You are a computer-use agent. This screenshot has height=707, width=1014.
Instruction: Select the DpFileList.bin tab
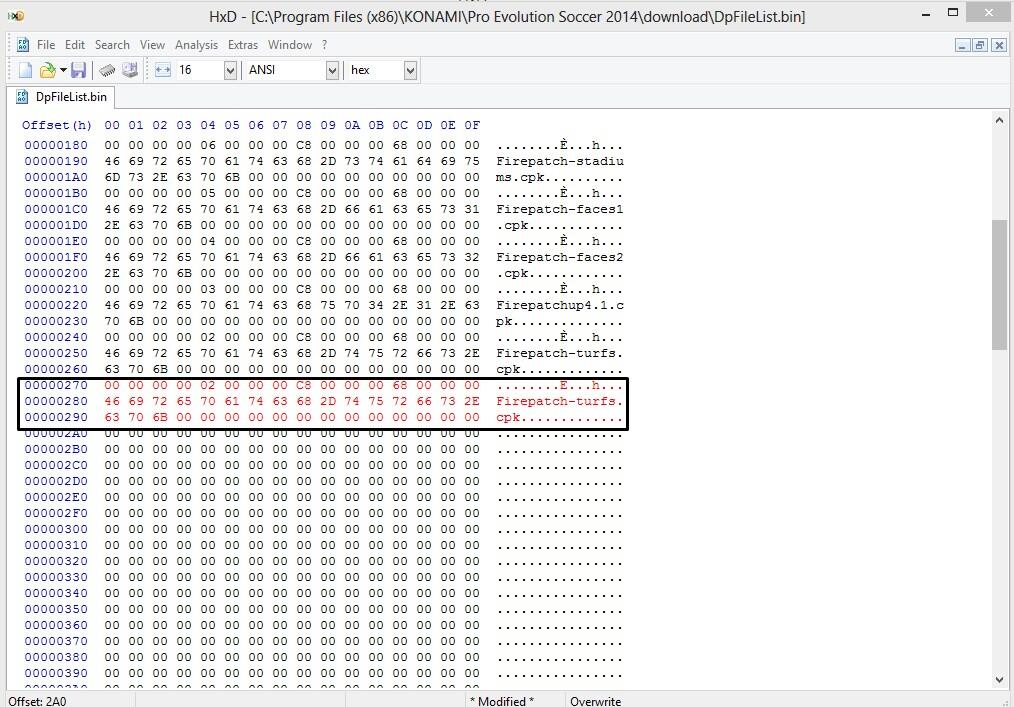coord(61,97)
